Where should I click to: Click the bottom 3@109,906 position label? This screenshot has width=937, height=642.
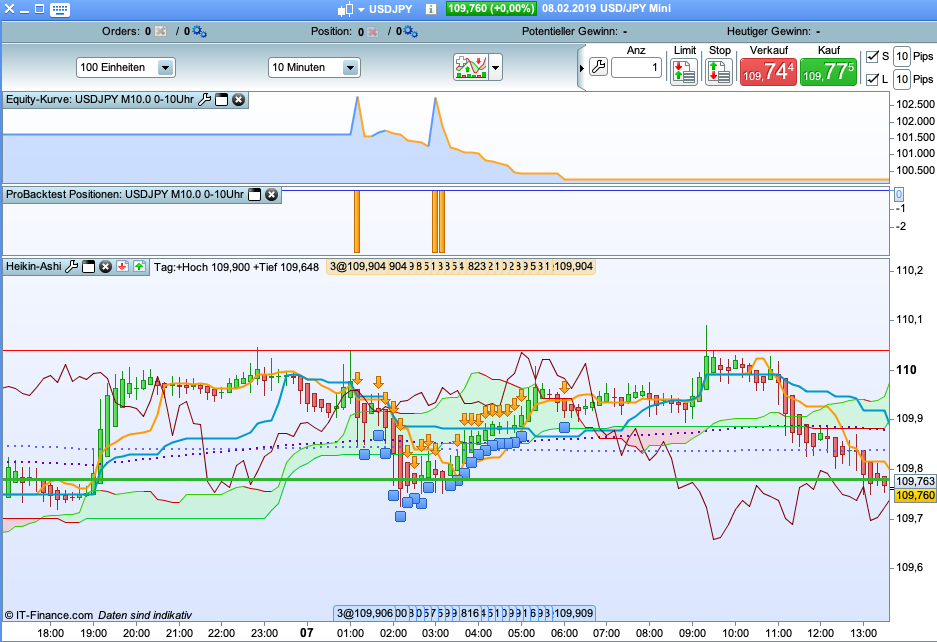click(x=365, y=613)
